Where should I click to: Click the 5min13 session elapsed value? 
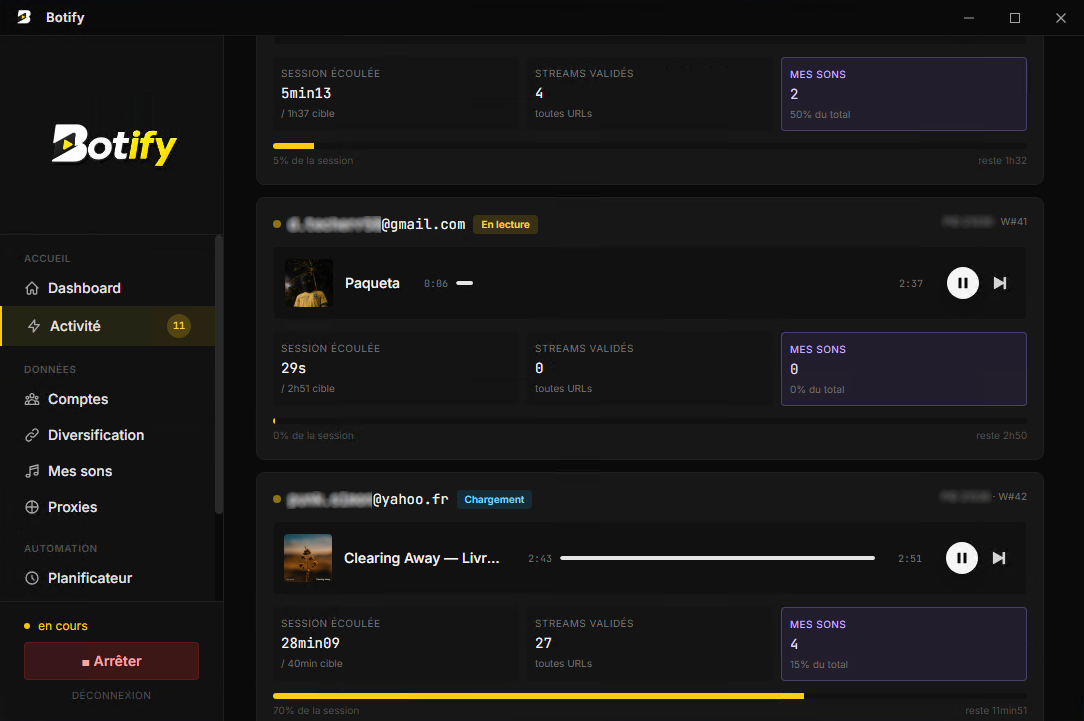(x=306, y=93)
